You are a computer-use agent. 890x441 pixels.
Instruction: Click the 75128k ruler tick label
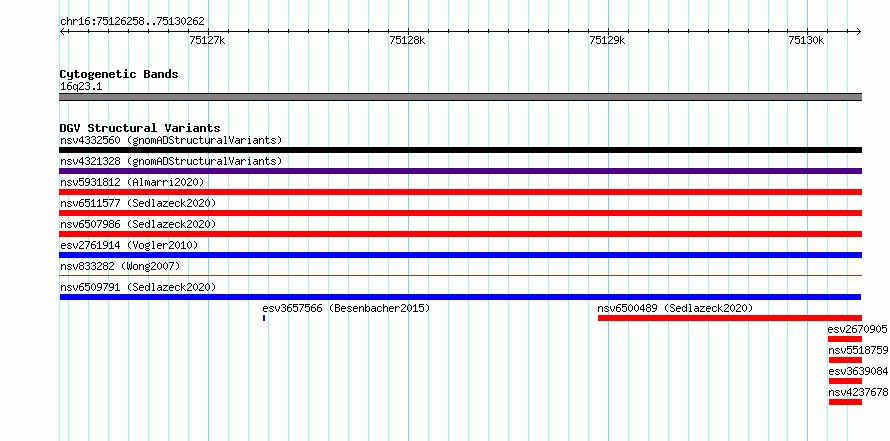click(x=407, y=40)
